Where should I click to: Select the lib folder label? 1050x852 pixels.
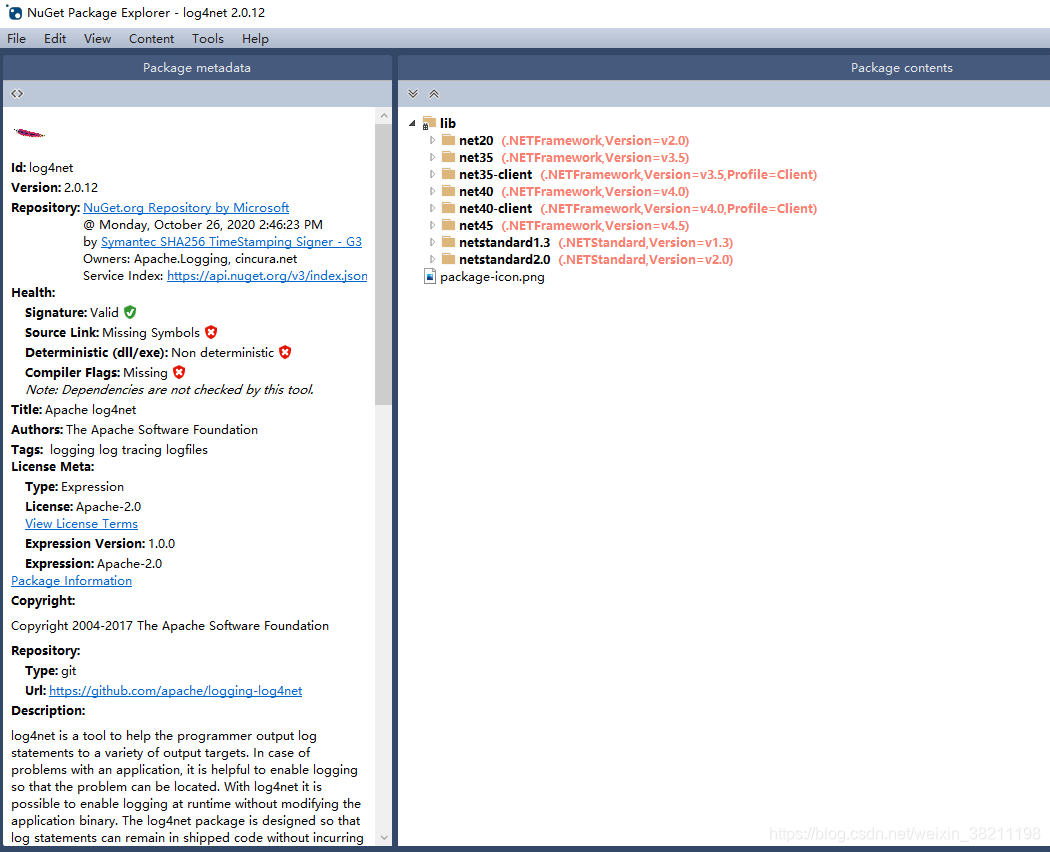[448, 123]
